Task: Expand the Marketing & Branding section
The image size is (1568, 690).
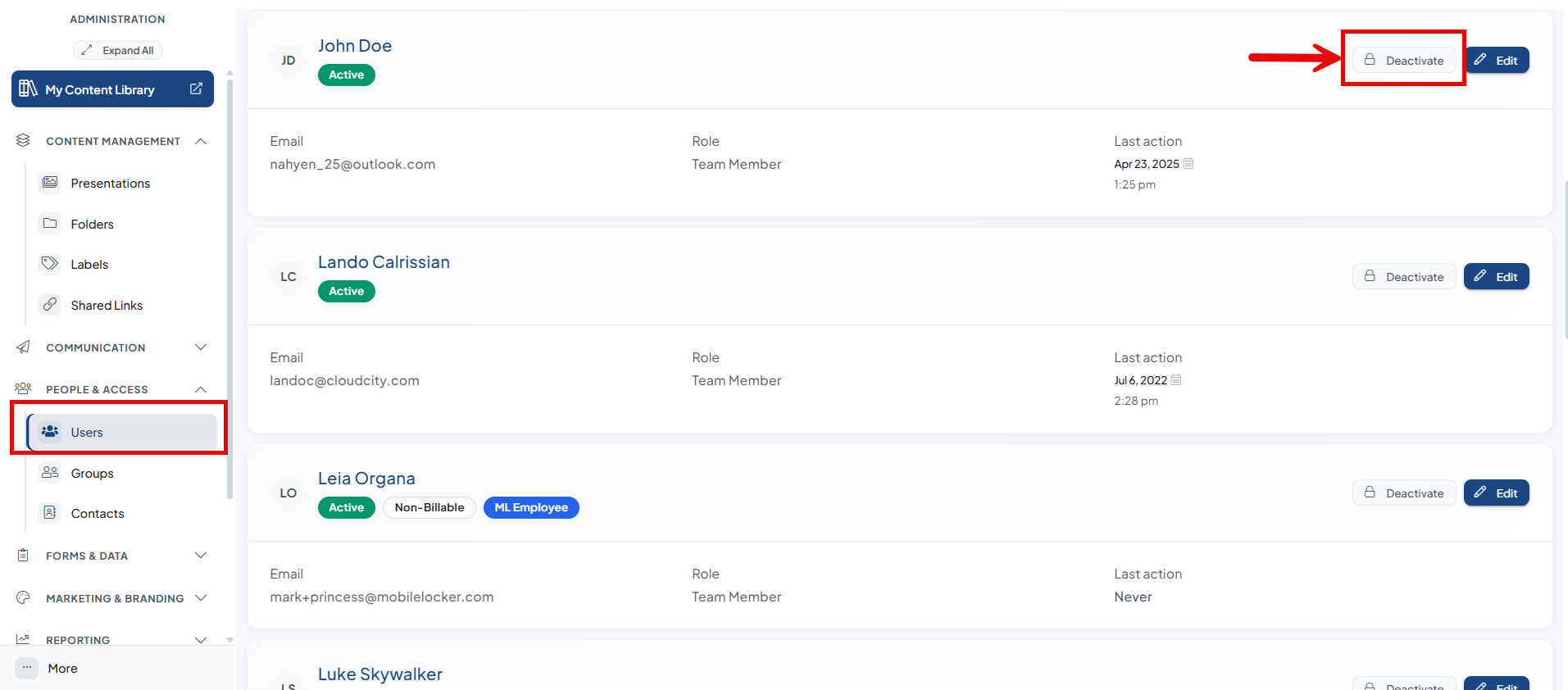Action: coord(201,598)
